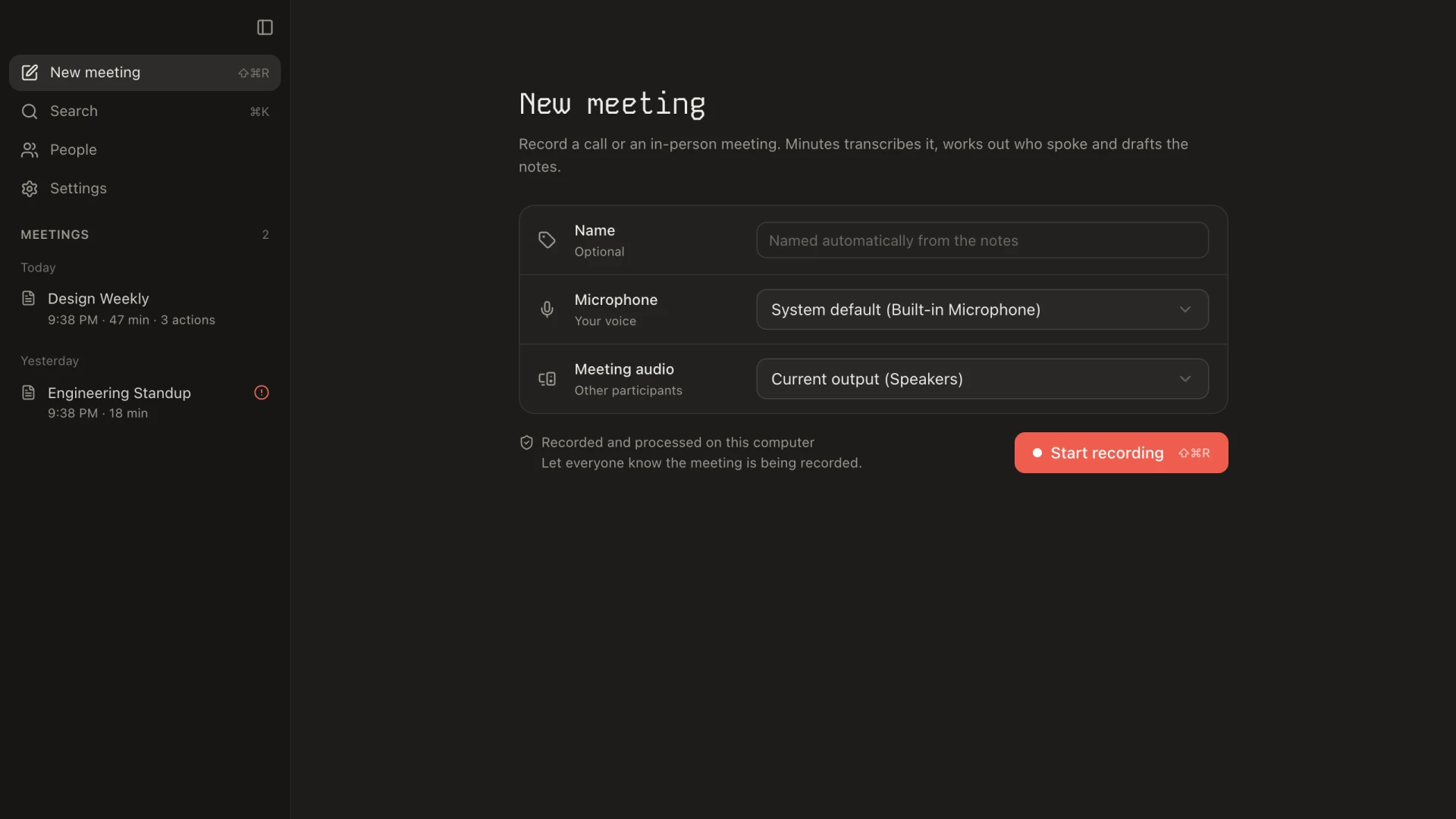Start recording the meeting
This screenshot has height=819, width=1456.
(x=1121, y=453)
